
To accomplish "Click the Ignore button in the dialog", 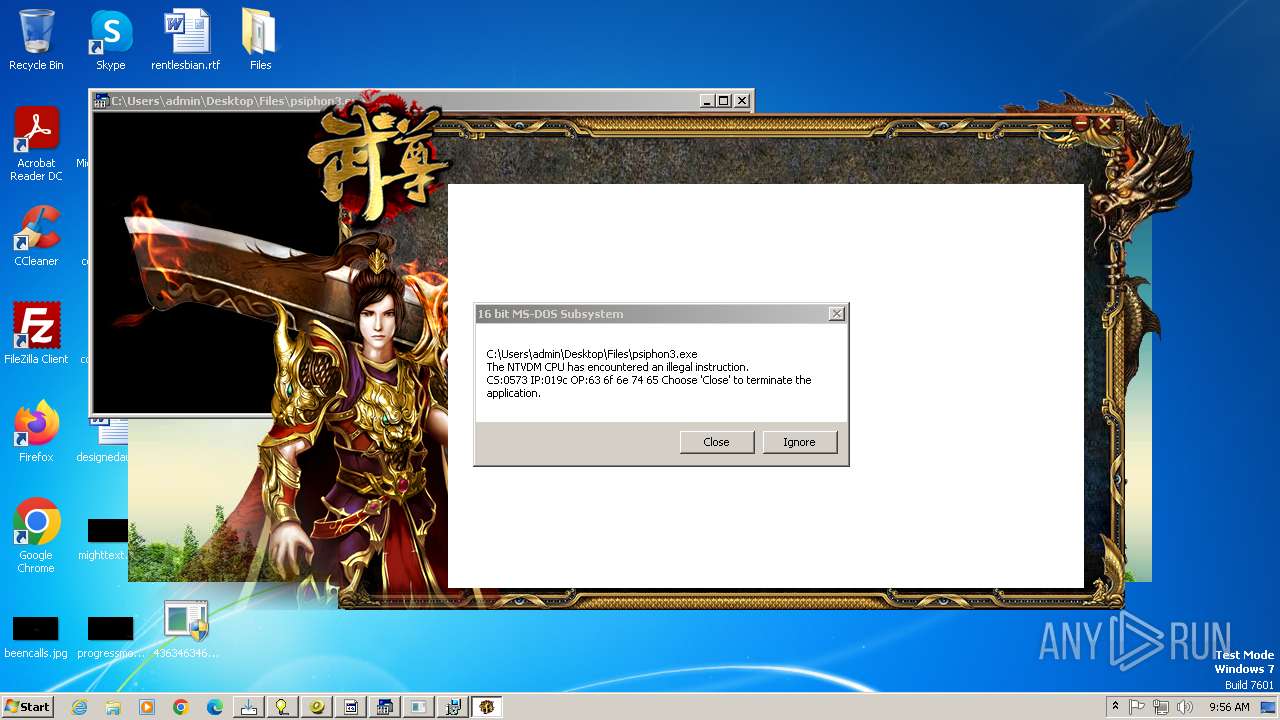I will [799, 442].
